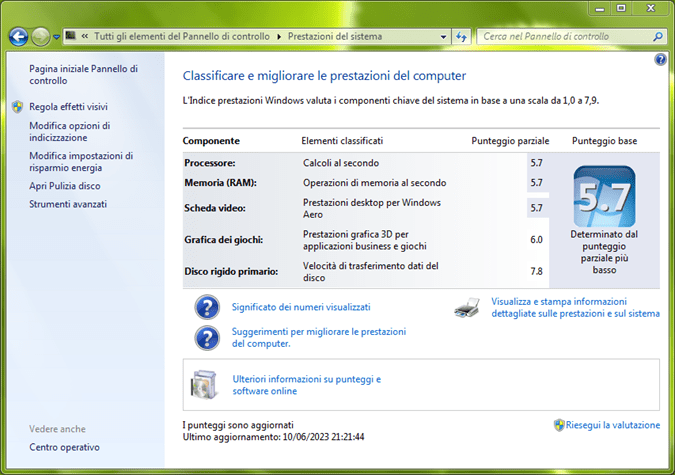Close the Prestazioni del sistema window

tap(651, 9)
